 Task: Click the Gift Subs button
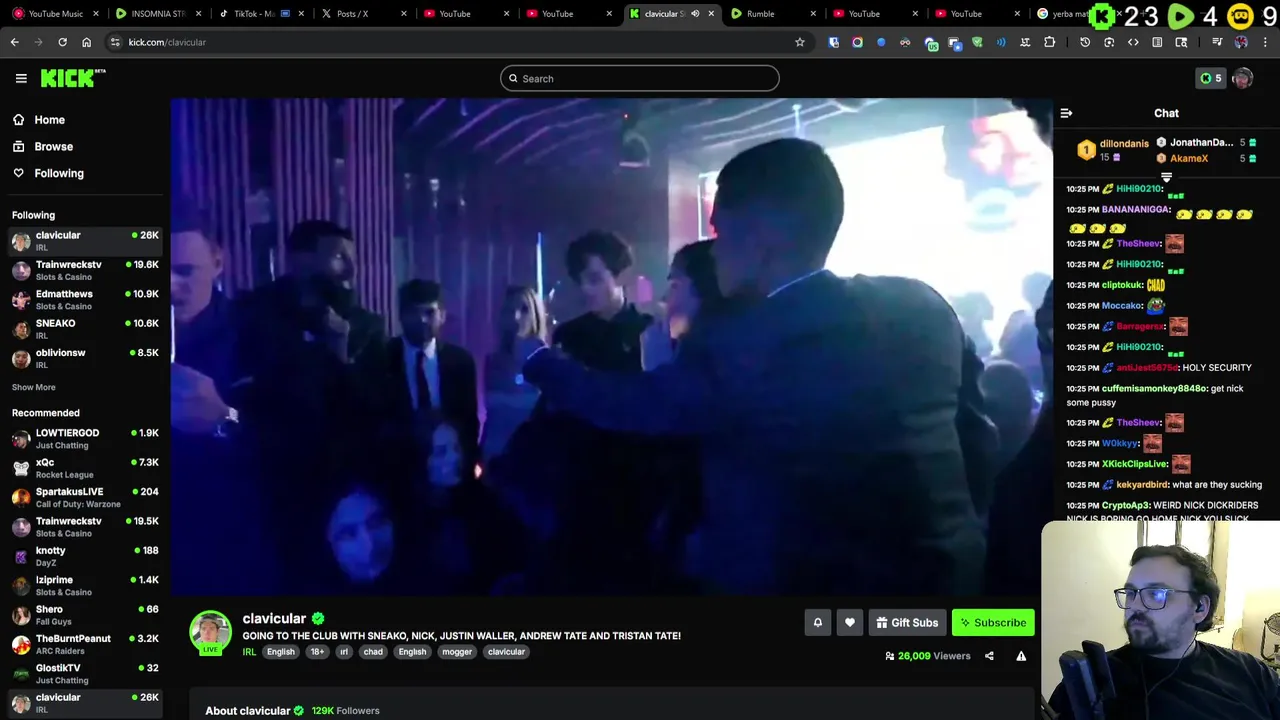(x=907, y=623)
